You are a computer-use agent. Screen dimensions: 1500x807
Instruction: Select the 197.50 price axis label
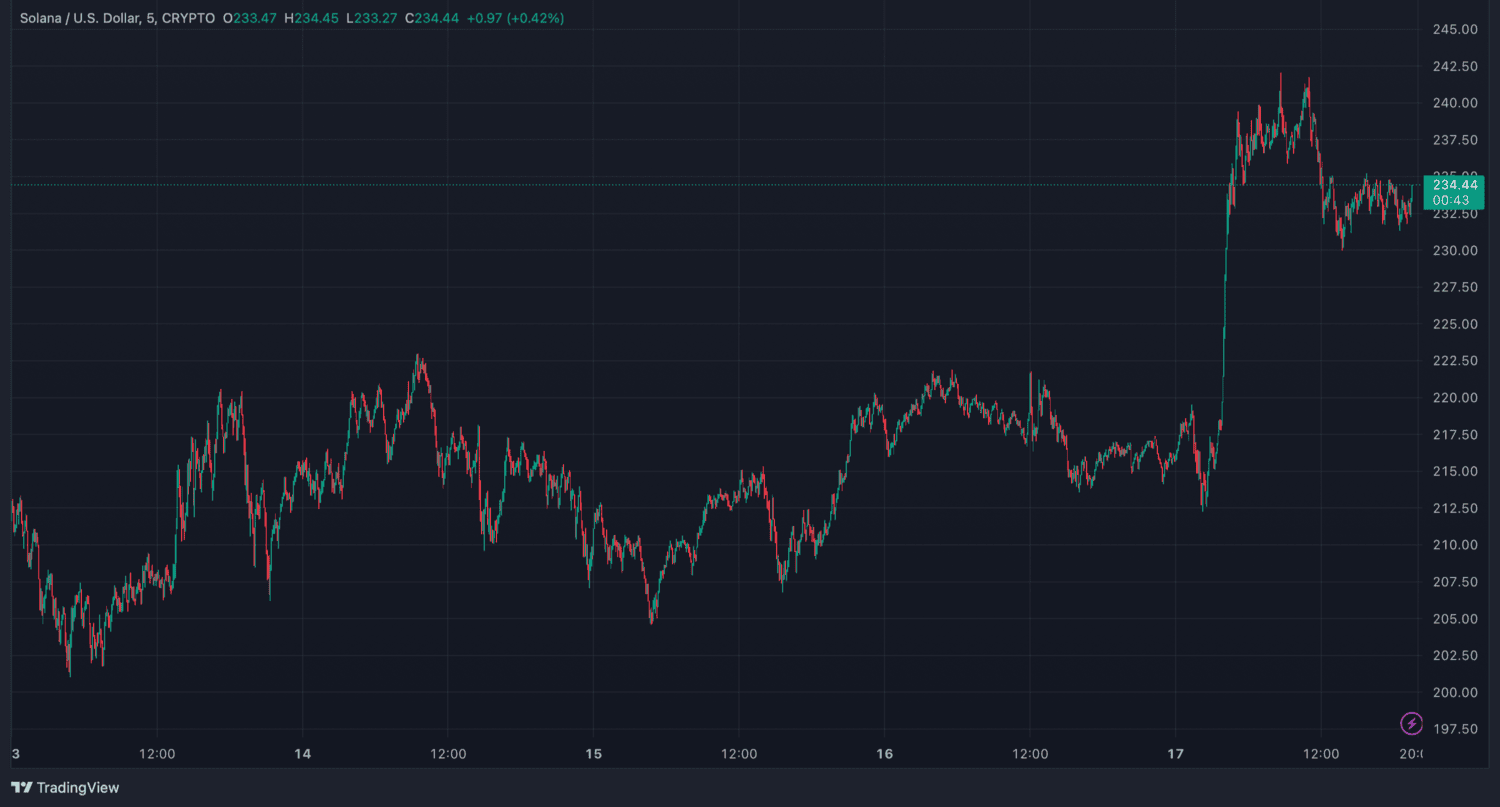click(1455, 729)
